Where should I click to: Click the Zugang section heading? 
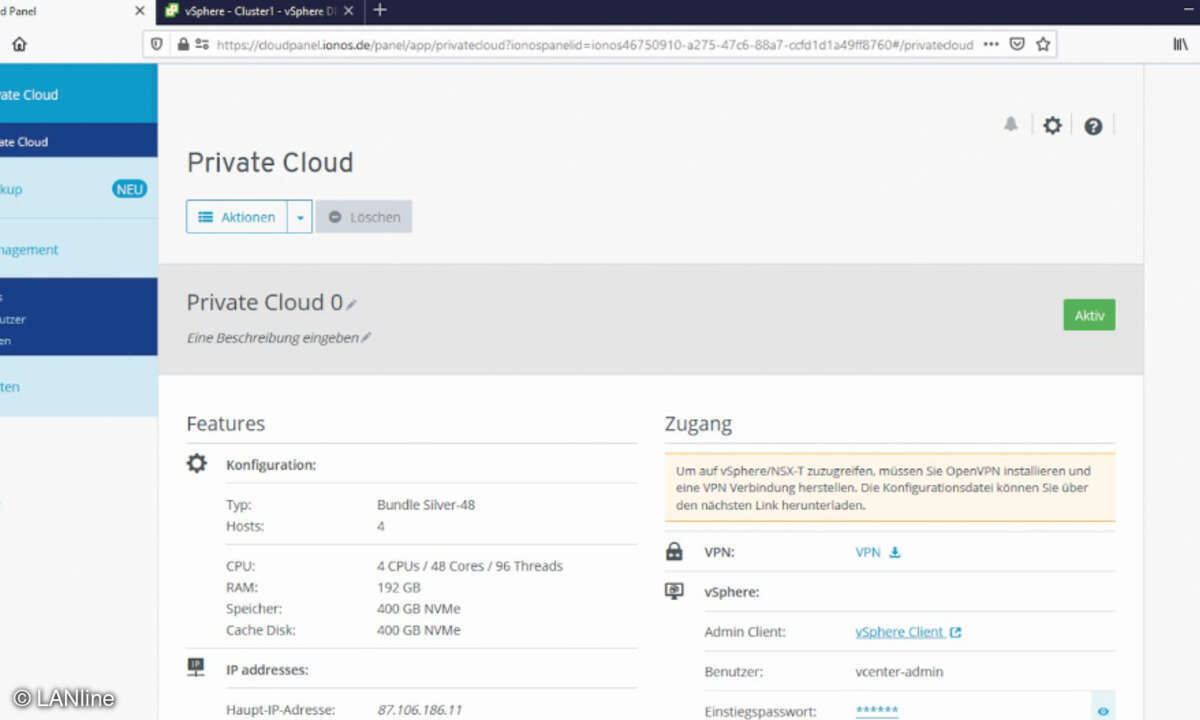pos(698,424)
